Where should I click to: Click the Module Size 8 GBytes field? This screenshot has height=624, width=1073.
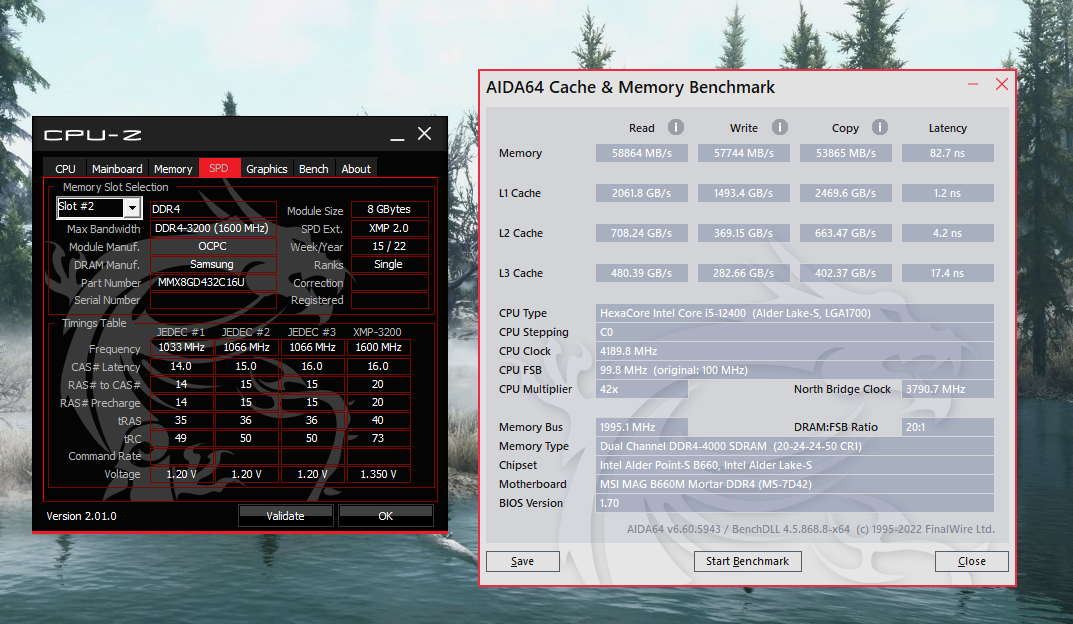389,209
